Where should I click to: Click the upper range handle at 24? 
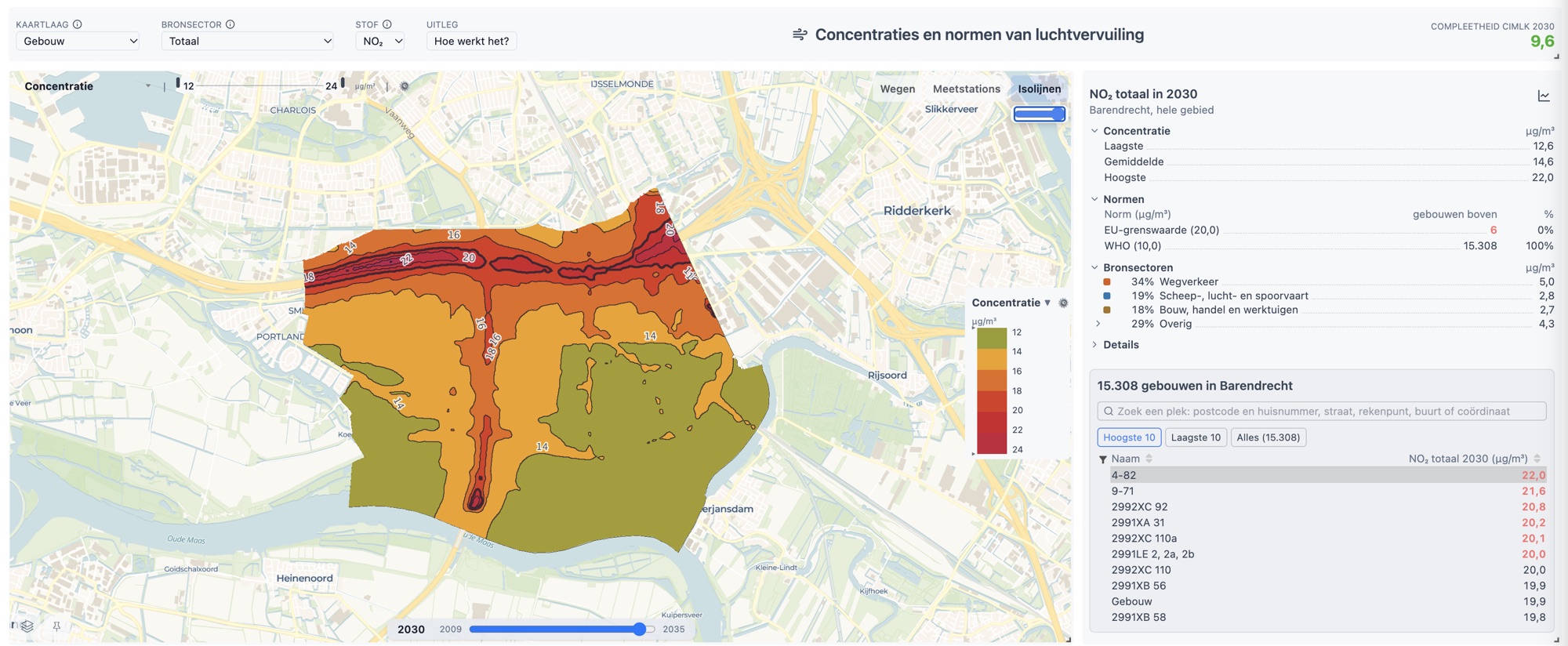(x=343, y=82)
